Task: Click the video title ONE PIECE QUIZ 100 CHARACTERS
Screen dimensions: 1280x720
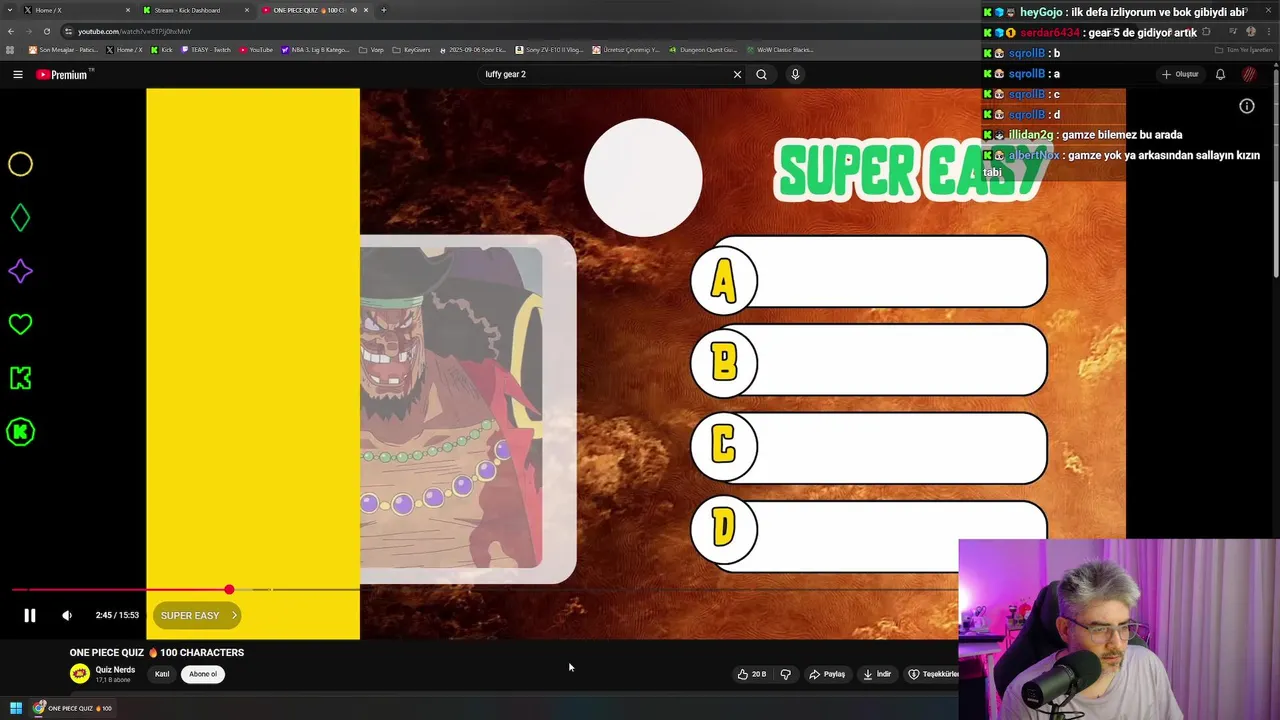Action: pos(157,652)
